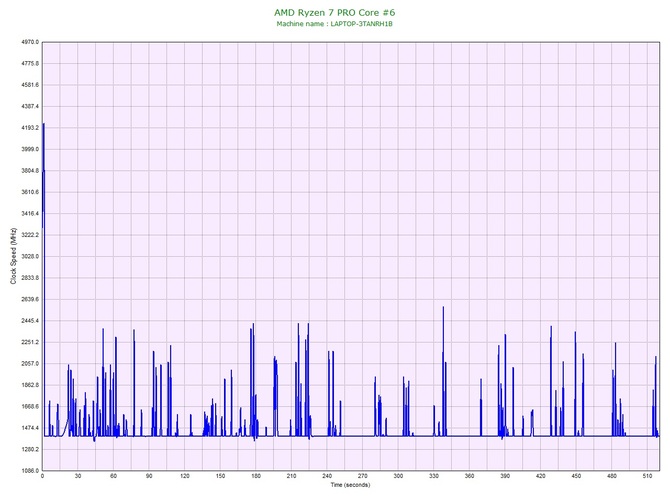This screenshot has height=502, width=670.
Task: Click the y-axis value 1280.2
Action: click(30, 449)
